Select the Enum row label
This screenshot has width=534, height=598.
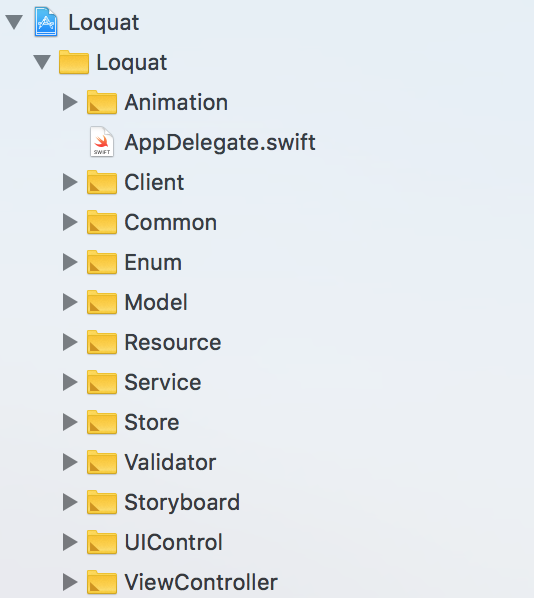153,262
